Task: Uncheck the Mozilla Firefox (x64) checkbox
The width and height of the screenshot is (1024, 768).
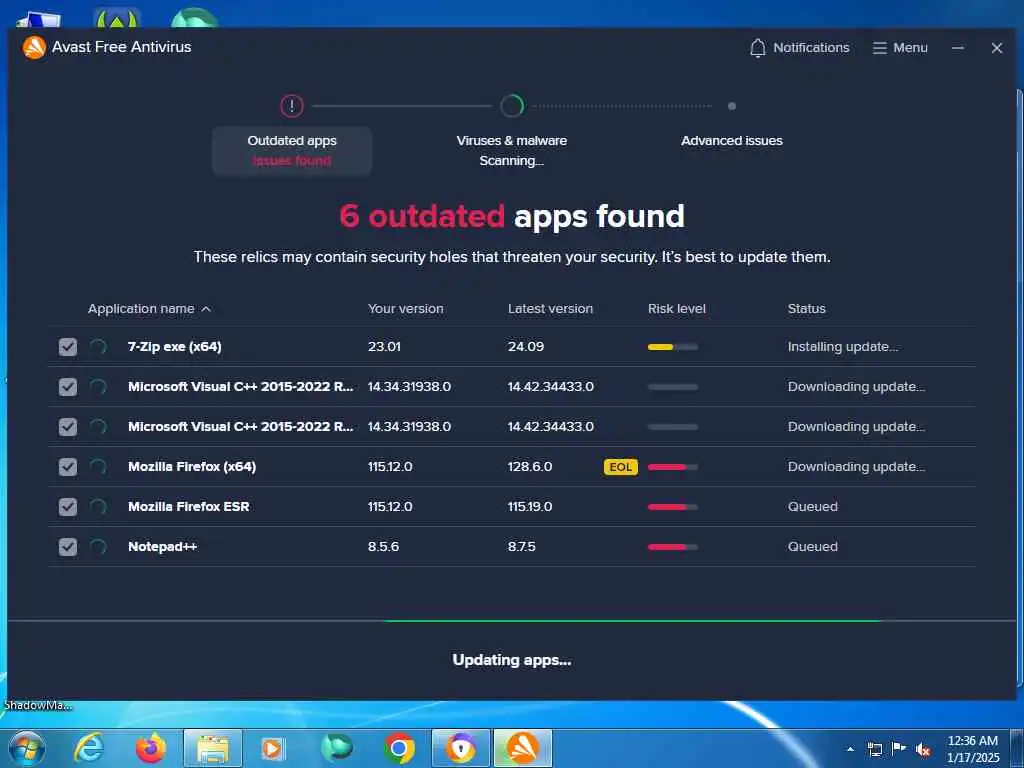Action: [x=68, y=466]
